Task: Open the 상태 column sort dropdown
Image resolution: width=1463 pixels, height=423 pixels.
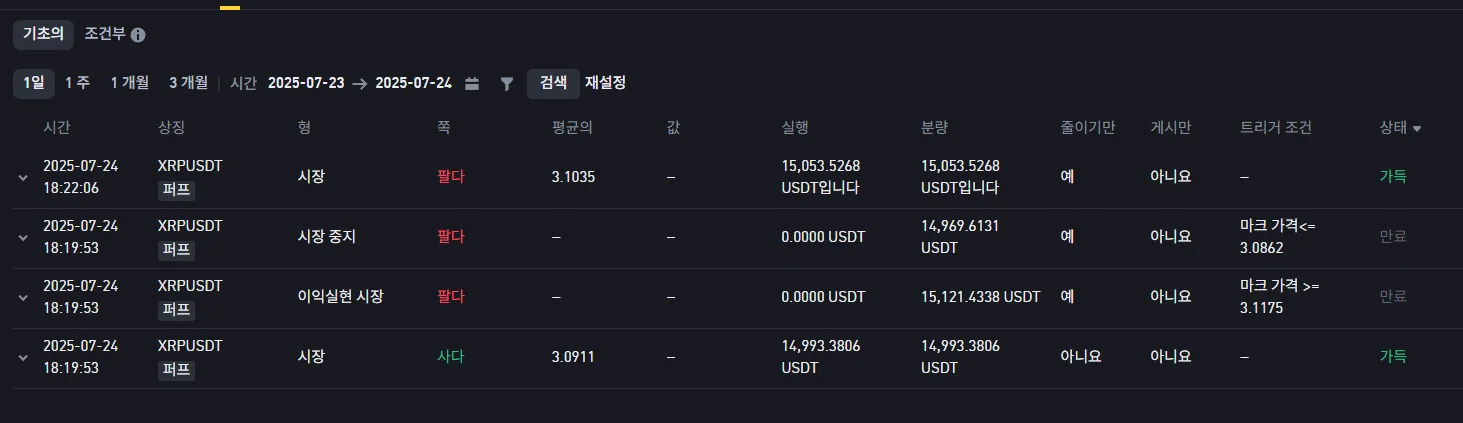Action: click(x=1417, y=129)
